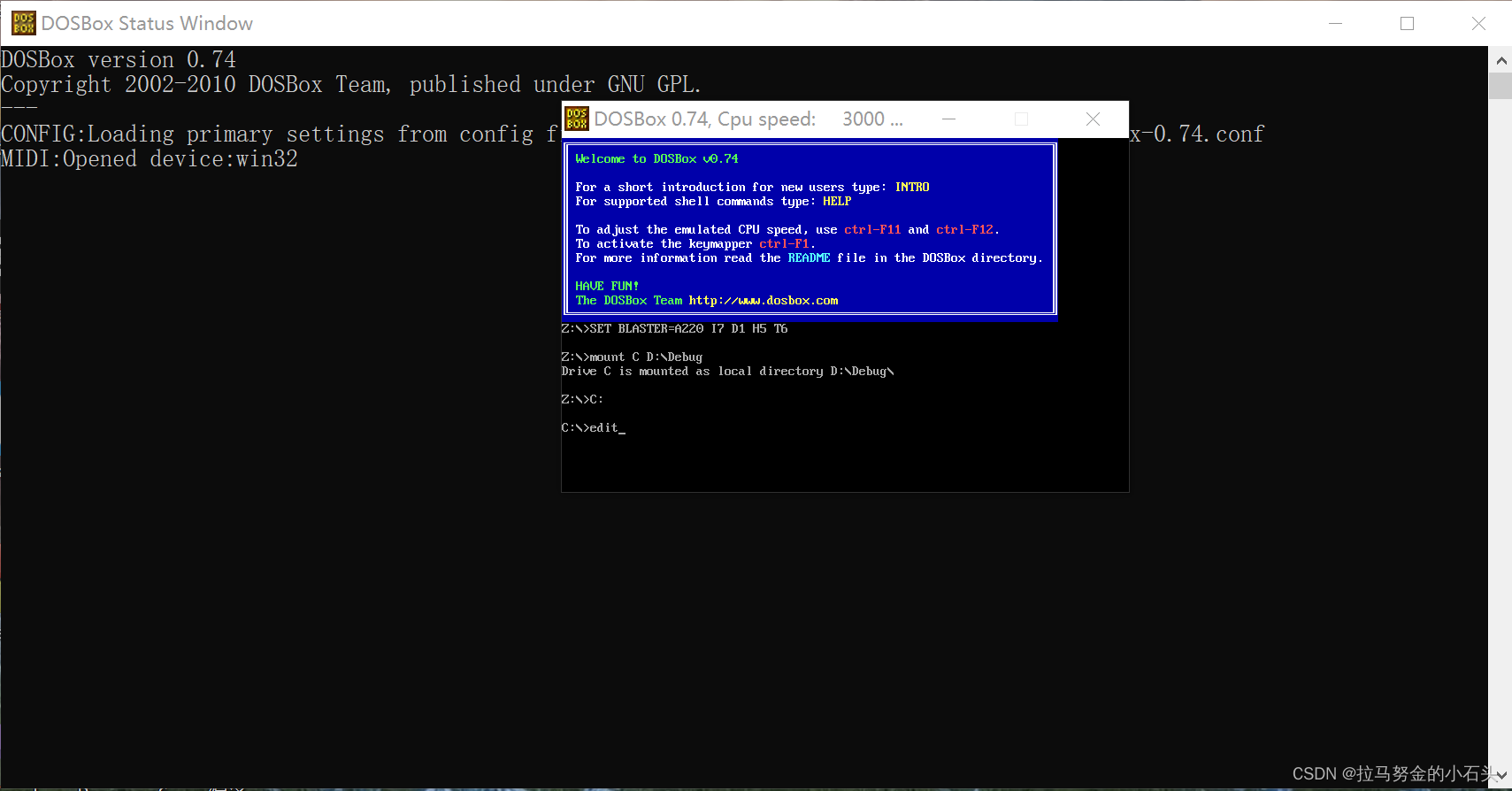Minimize the DOSBox Status Window
The height and width of the screenshot is (791, 1512).
(1335, 23)
